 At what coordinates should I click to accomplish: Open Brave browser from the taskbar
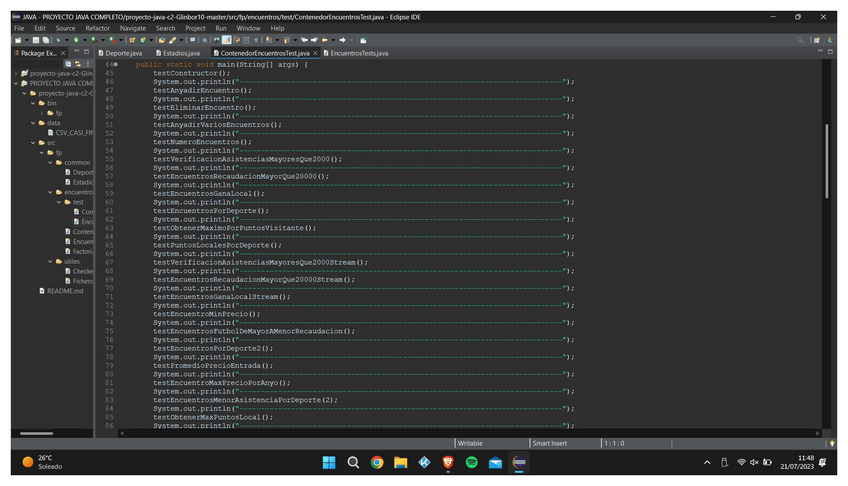coord(447,462)
